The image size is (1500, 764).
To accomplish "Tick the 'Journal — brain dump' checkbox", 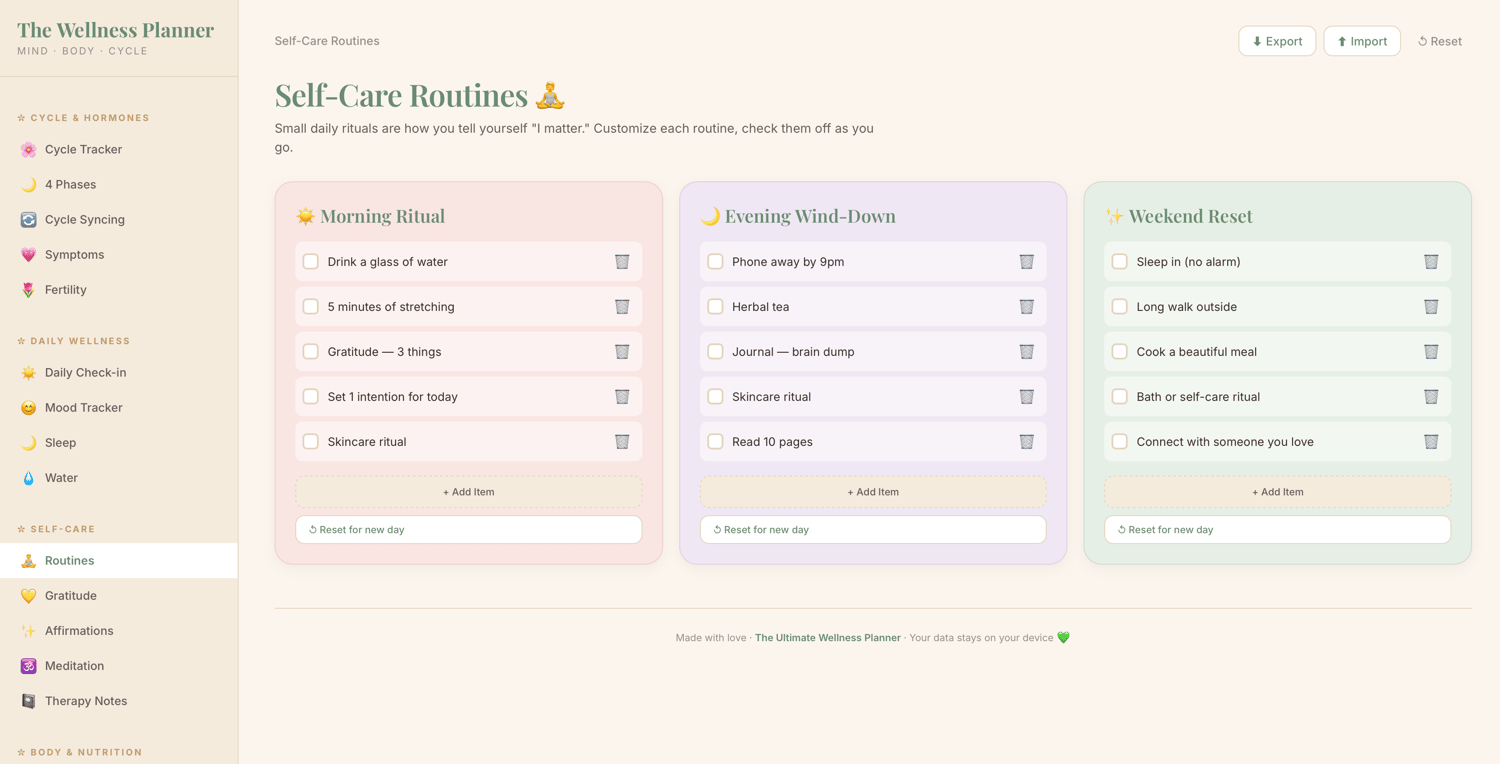I will click(x=715, y=352).
